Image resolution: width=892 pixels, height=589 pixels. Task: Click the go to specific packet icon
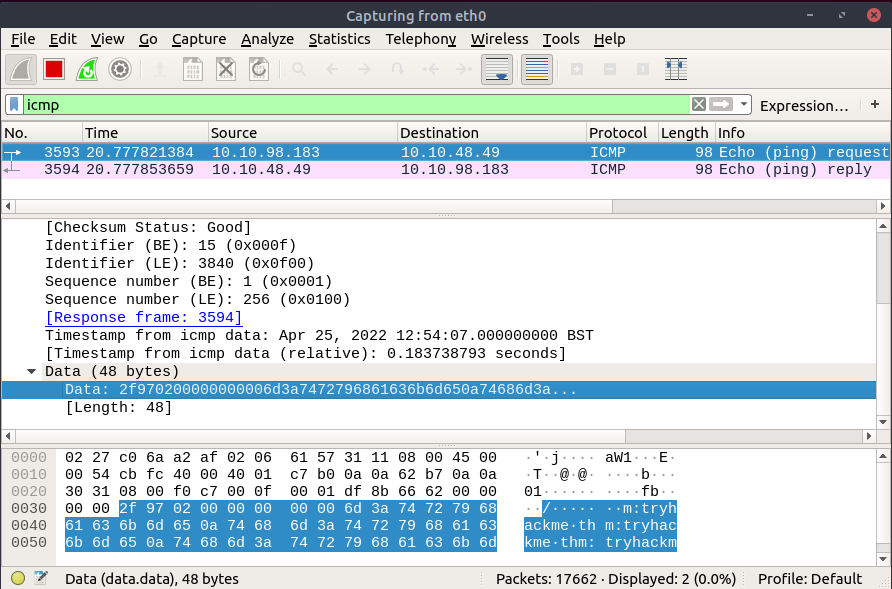coord(398,69)
